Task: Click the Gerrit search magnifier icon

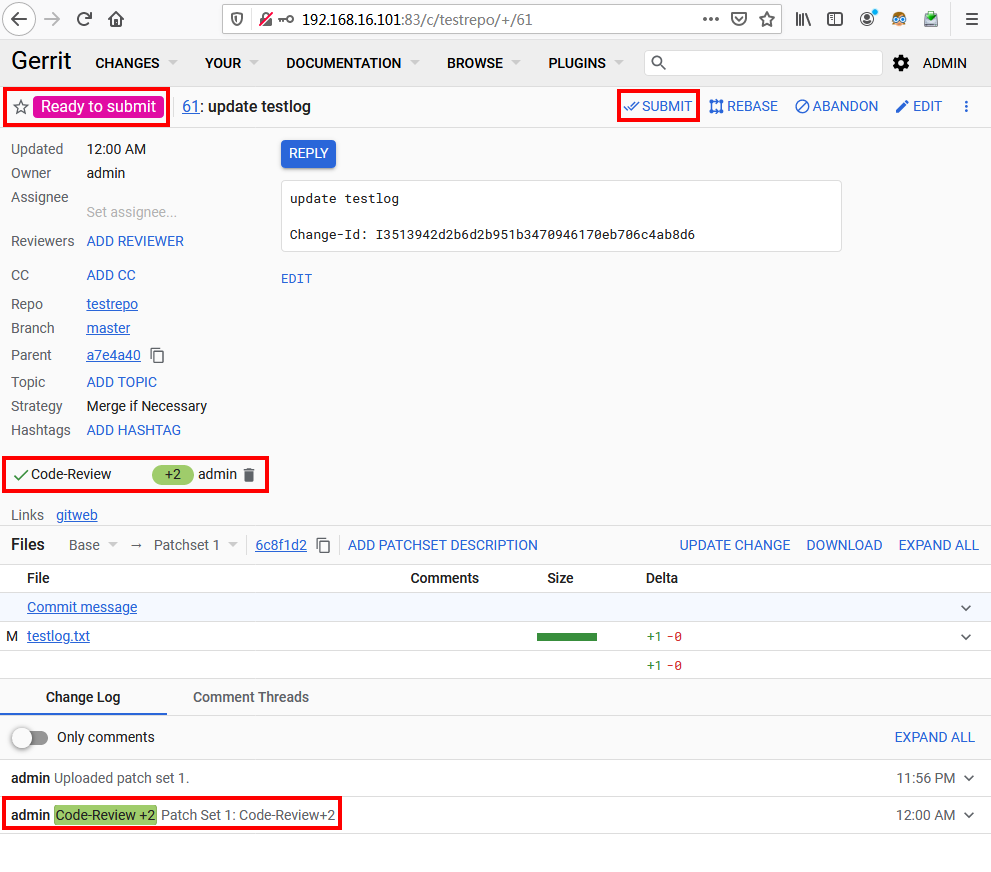Action: (x=658, y=63)
